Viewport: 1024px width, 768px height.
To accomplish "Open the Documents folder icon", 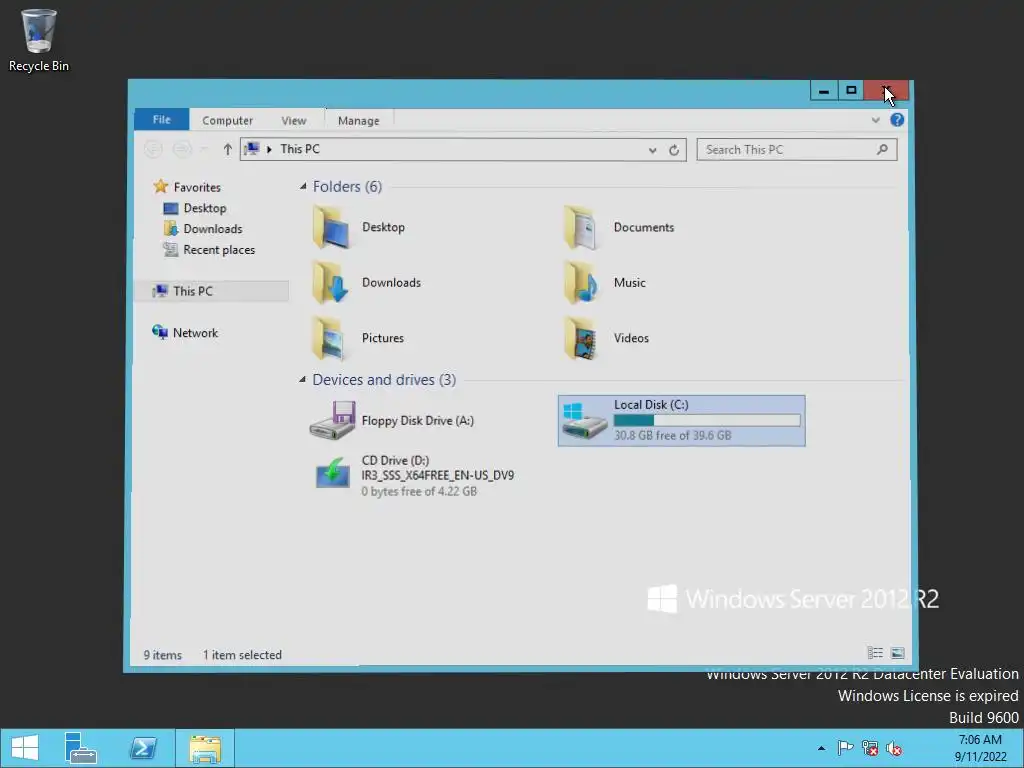I will (581, 227).
